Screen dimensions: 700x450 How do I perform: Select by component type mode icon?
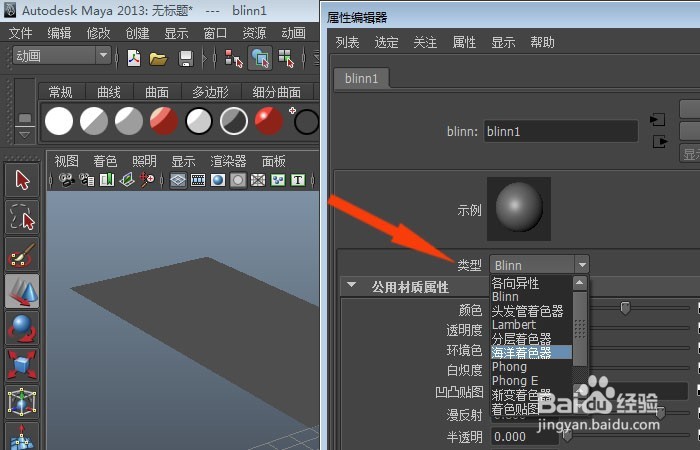[286, 58]
